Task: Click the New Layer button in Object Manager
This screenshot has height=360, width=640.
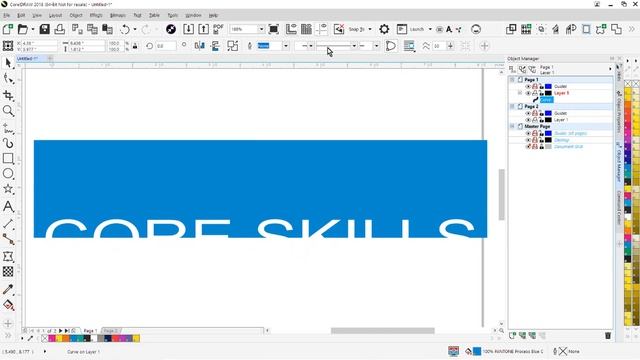Action: [513, 336]
